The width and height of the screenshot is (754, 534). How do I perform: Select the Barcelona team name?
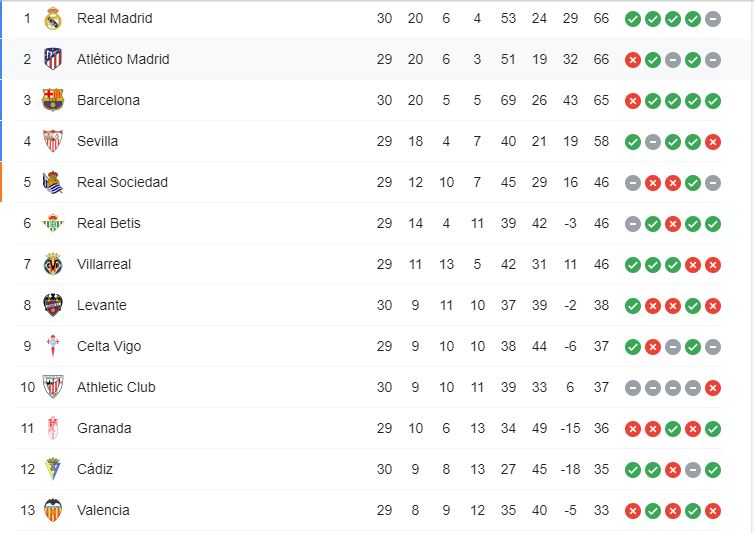[x=108, y=100]
